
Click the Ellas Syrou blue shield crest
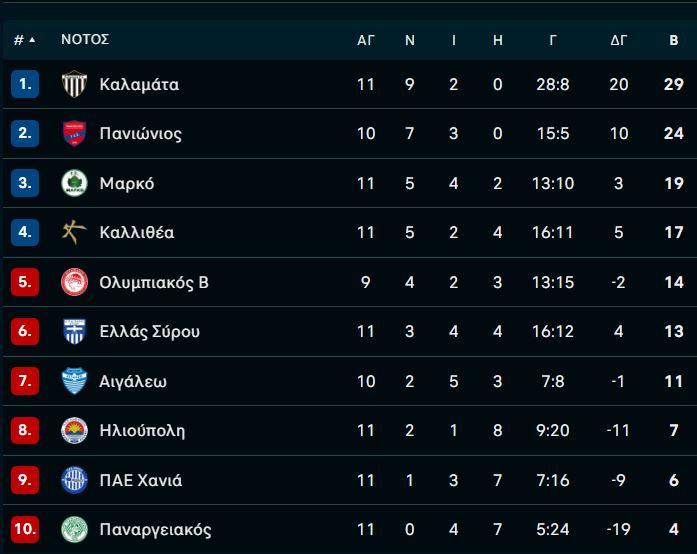click(x=74, y=331)
